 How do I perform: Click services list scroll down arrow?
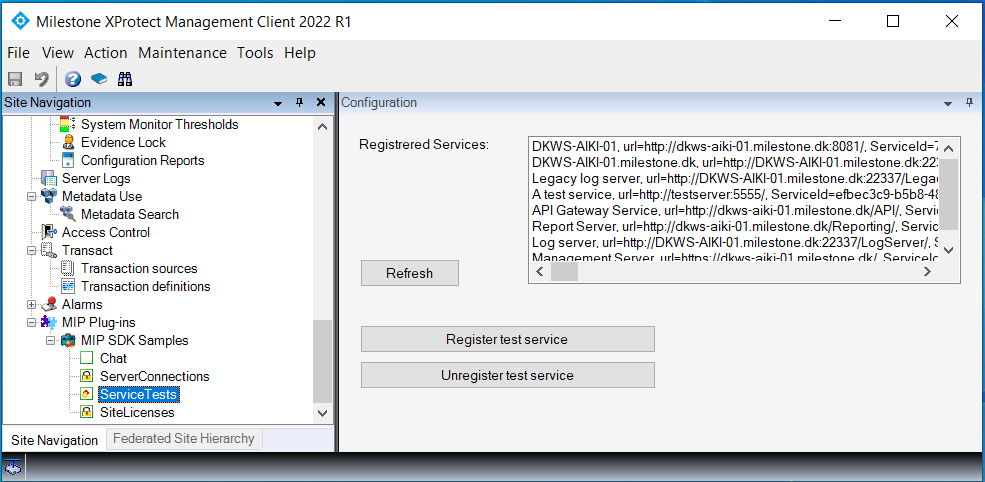click(x=949, y=250)
